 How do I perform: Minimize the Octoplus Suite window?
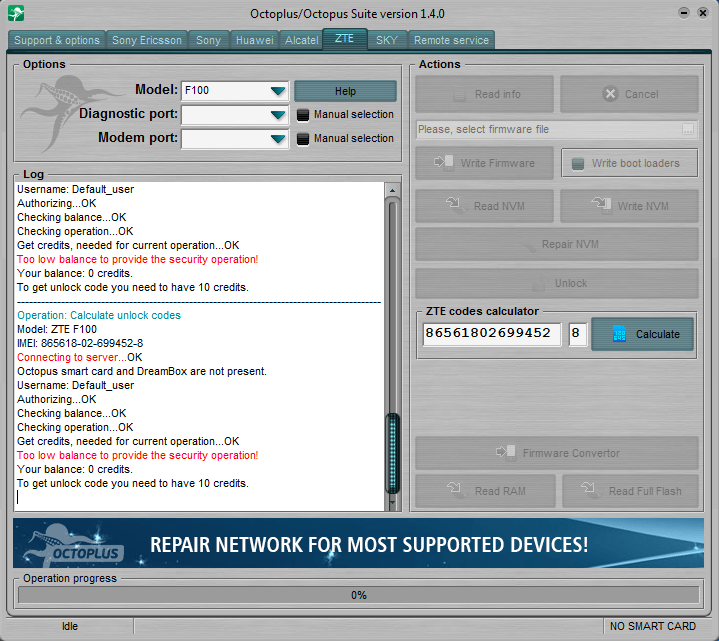(684, 13)
